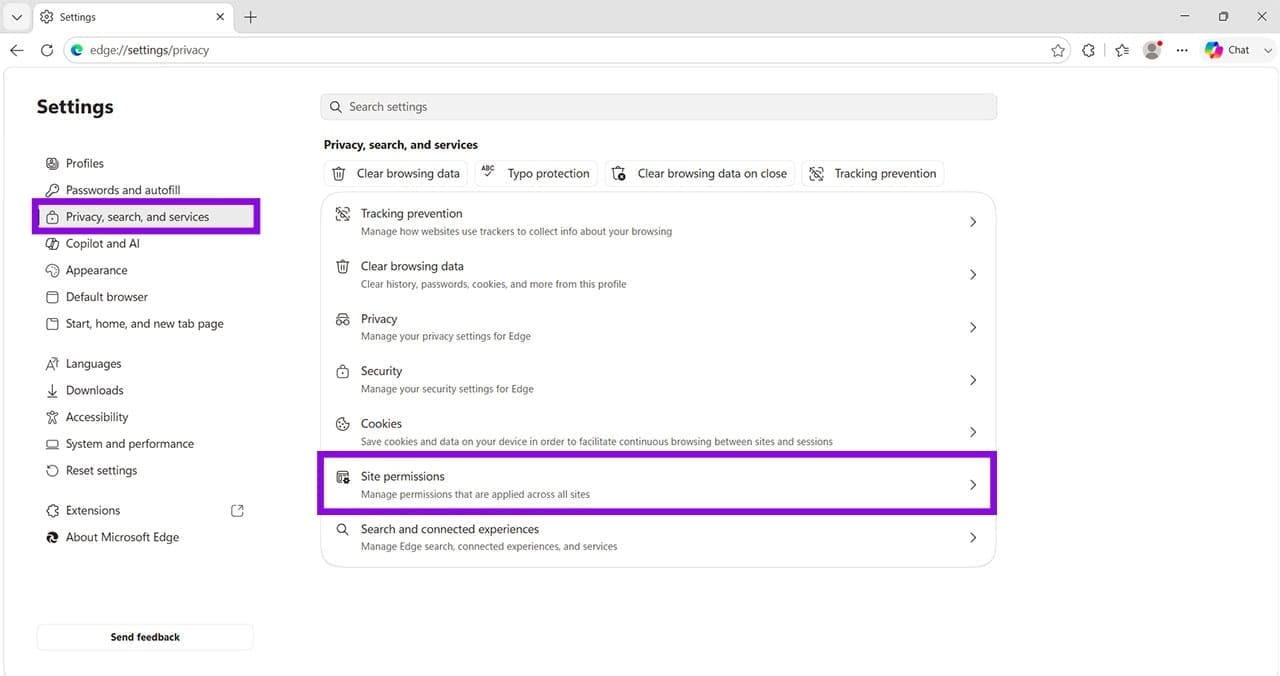Click the address bar showing edge://settings/privacy

click(568, 50)
